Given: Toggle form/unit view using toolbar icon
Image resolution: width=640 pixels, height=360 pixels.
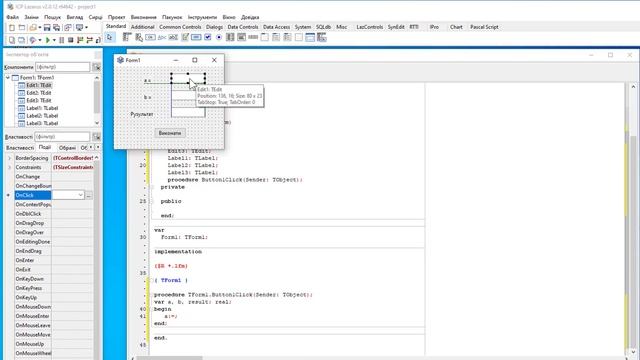Looking at the screenshot, I should 67,27.
